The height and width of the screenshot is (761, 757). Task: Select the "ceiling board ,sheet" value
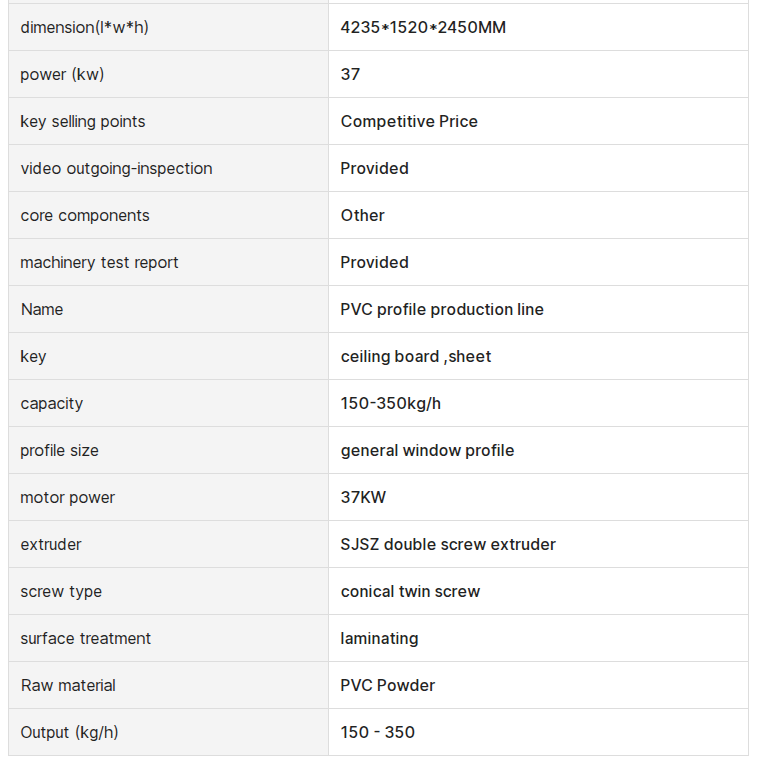coord(416,356)
